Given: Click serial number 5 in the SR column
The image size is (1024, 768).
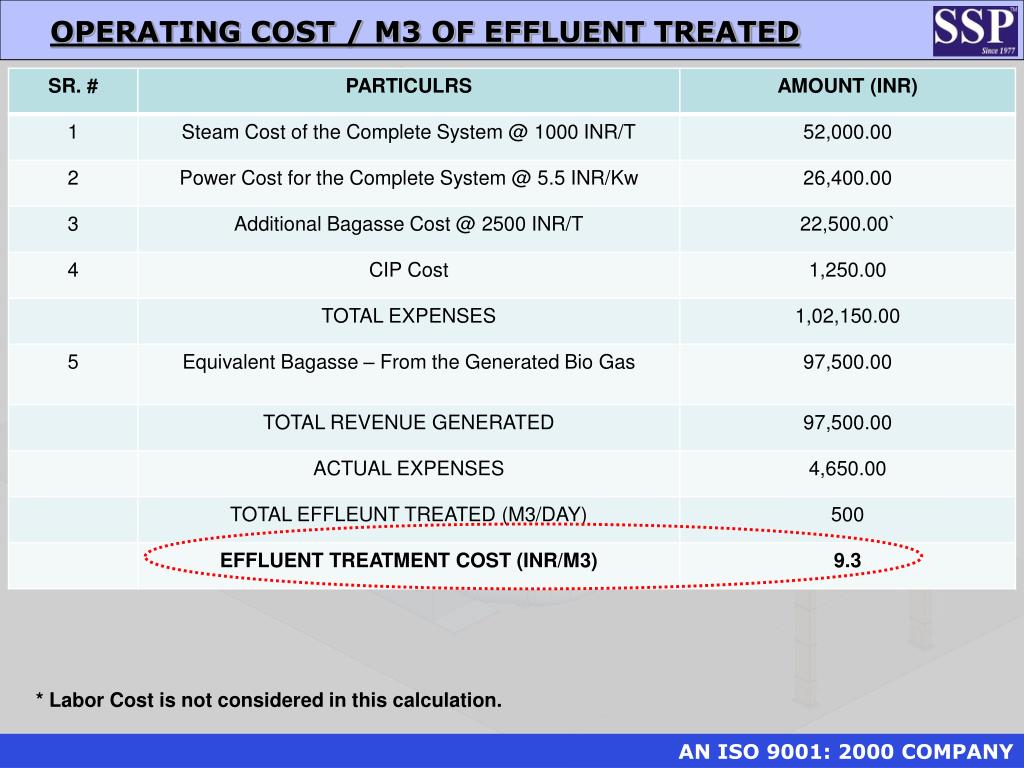Looking at the screenshot, I should pyautogui.click(x=72, y=362).
